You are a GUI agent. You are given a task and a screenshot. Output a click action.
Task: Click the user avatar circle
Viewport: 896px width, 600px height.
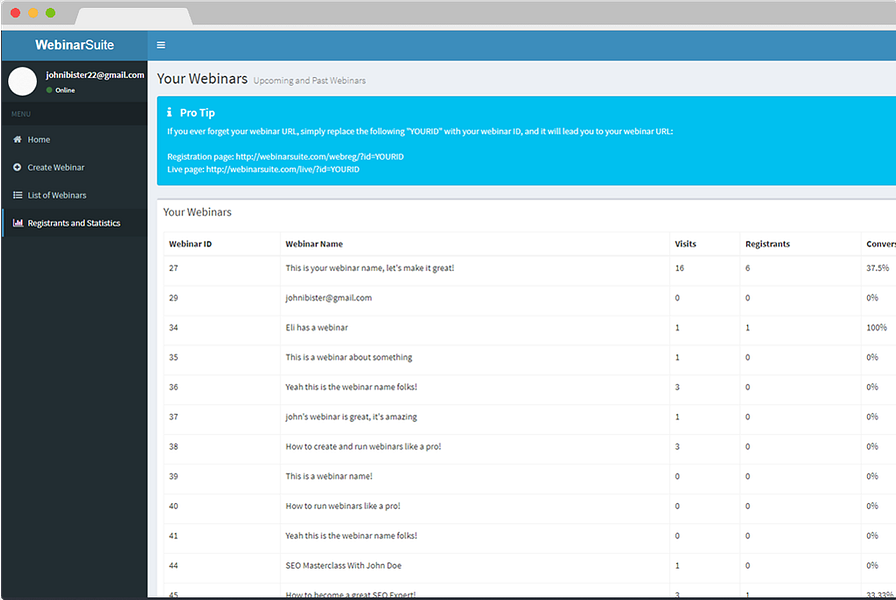click(x=22, y=81)
